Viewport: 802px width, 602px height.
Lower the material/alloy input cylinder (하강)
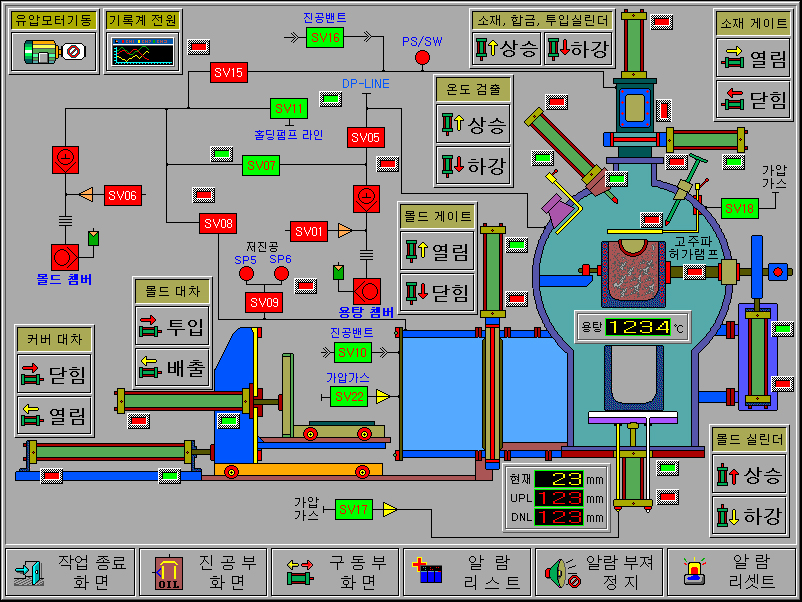(x=578, y=49)
